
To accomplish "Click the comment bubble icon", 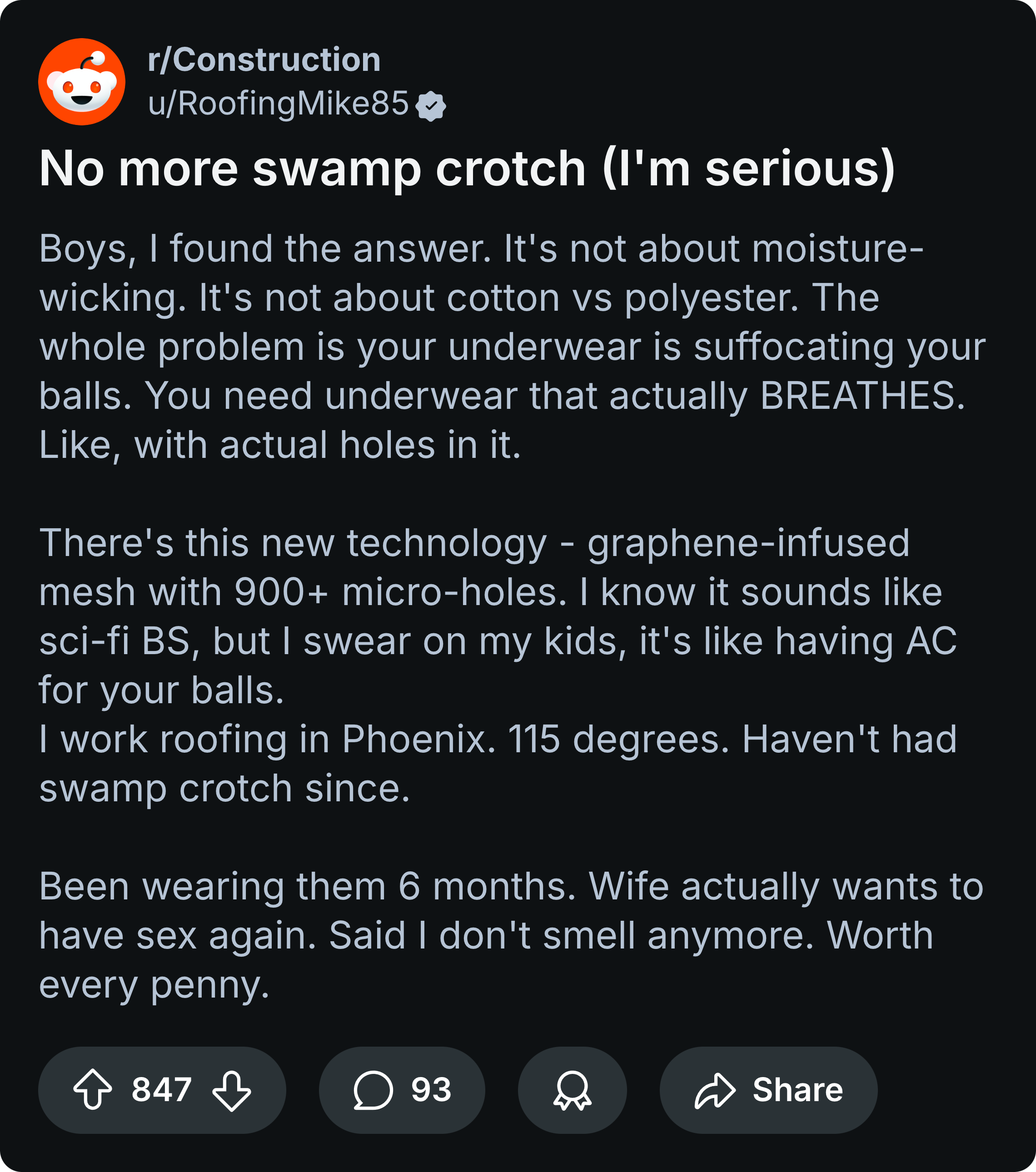I will point(373,1089).
